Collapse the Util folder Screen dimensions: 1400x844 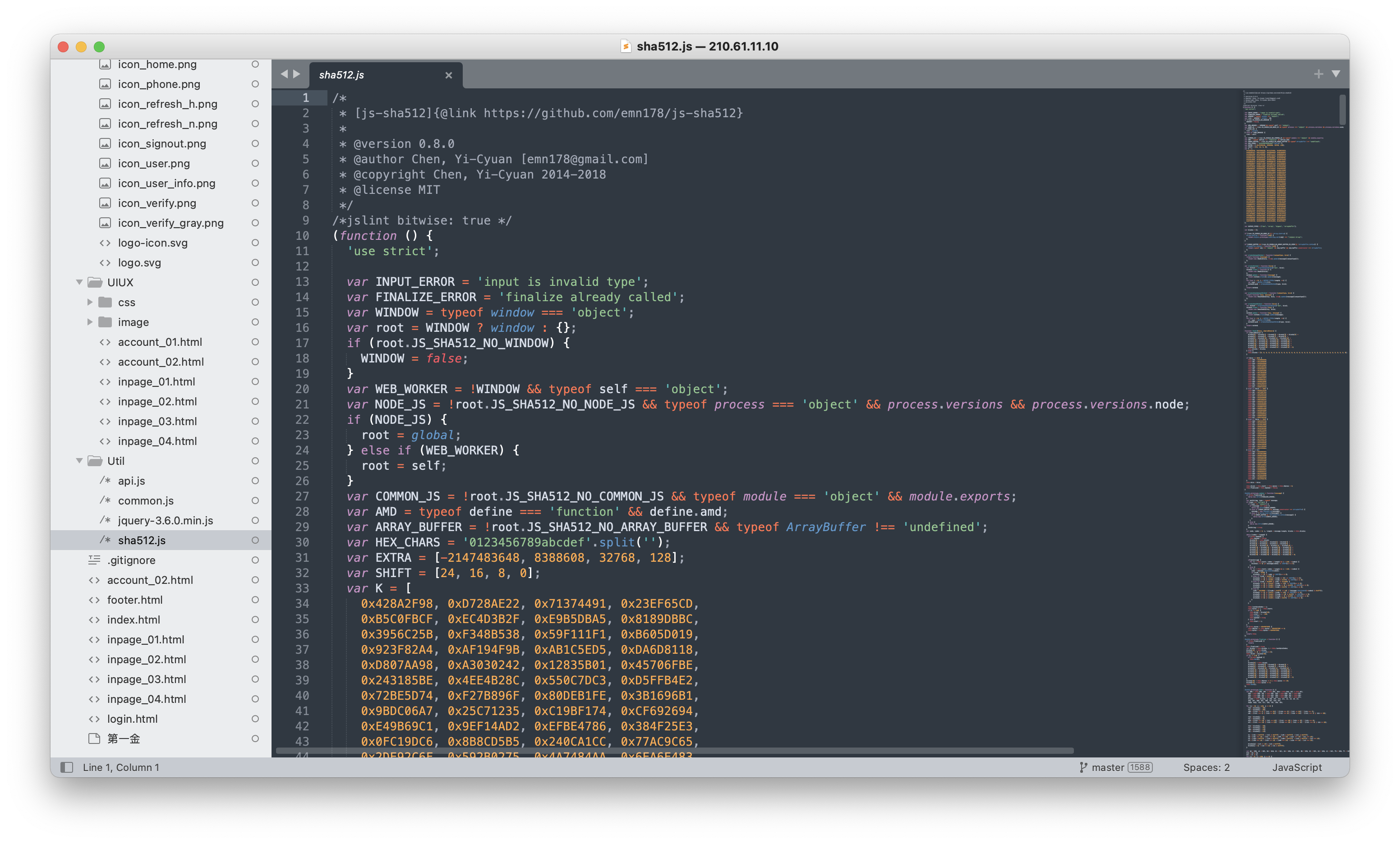[x=79, y=461]
